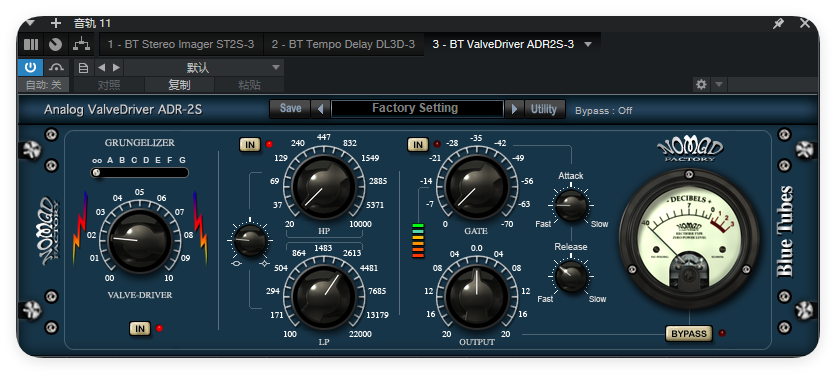
Task: Click the Factory Setting preset display
Action: coord(417,108)
